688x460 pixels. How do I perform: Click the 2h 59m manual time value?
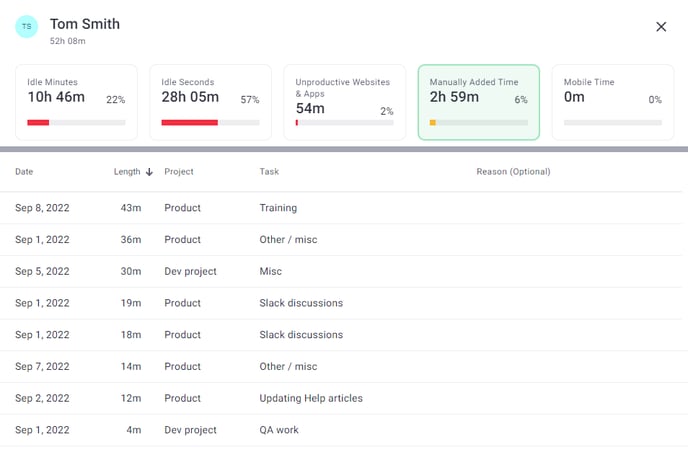(454, 97)
